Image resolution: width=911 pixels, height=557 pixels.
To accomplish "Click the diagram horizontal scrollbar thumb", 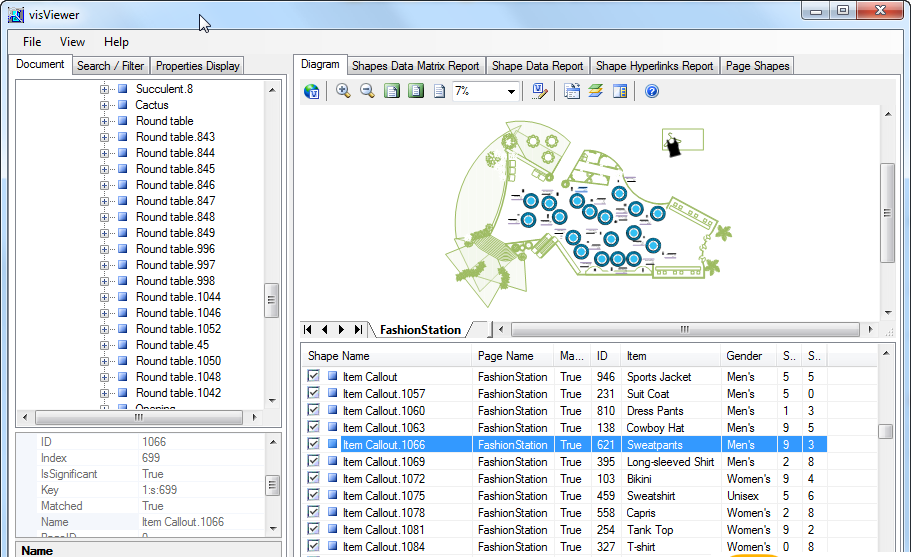I will pos(684,329).
